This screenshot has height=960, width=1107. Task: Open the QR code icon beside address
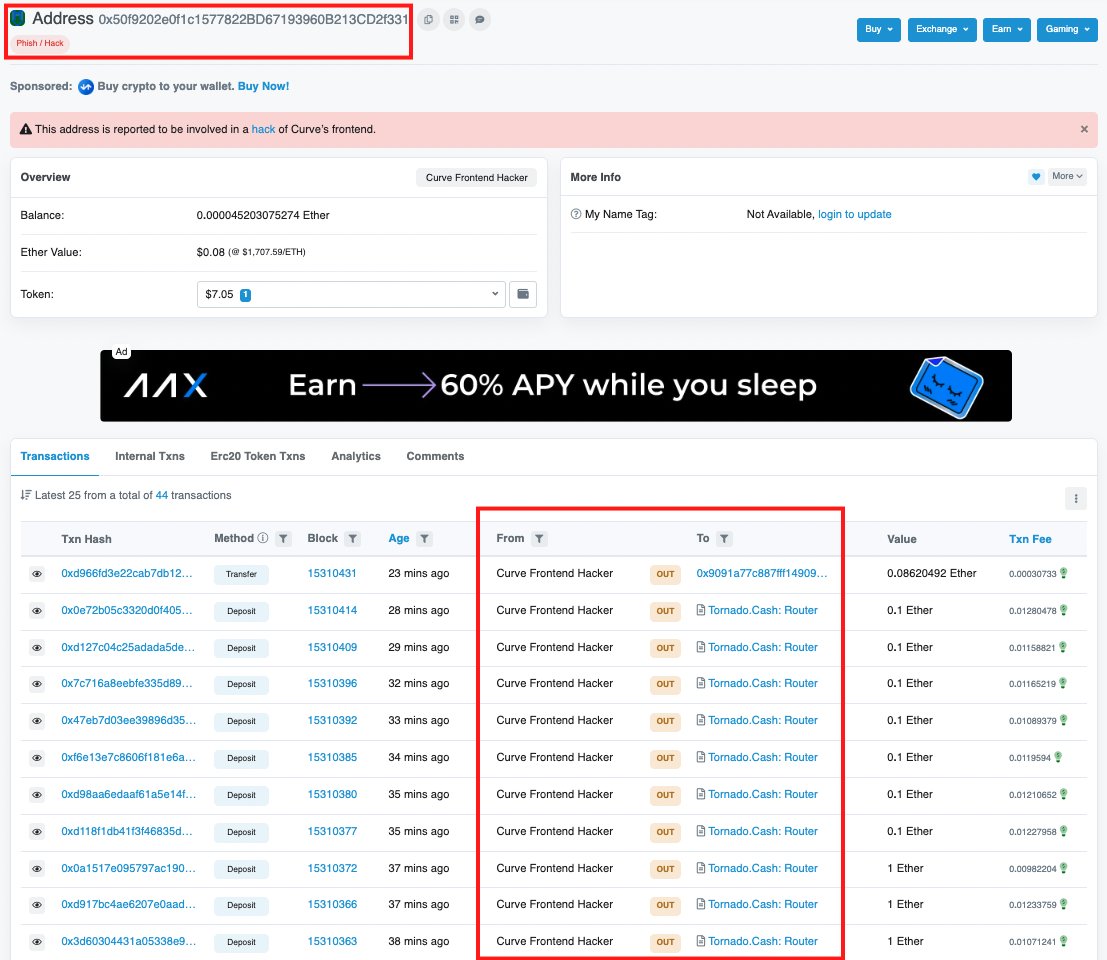coord(454,20)
